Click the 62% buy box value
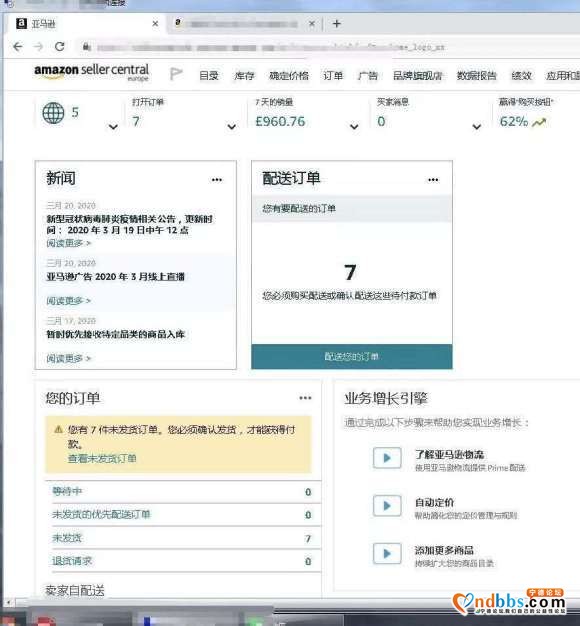The image size is (580, 626). [x=514, y=121]
